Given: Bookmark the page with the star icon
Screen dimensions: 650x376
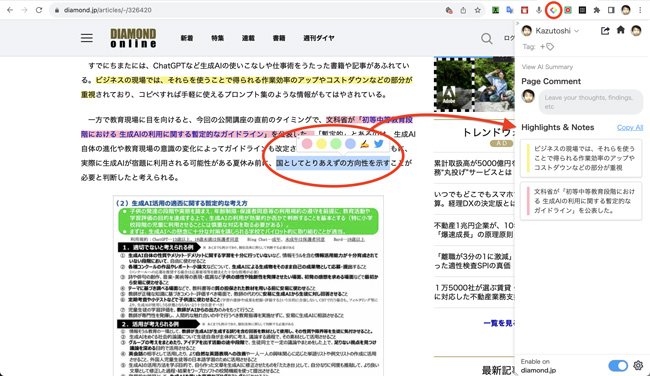Looking at the screenshot, I should [x=478, y=10].
